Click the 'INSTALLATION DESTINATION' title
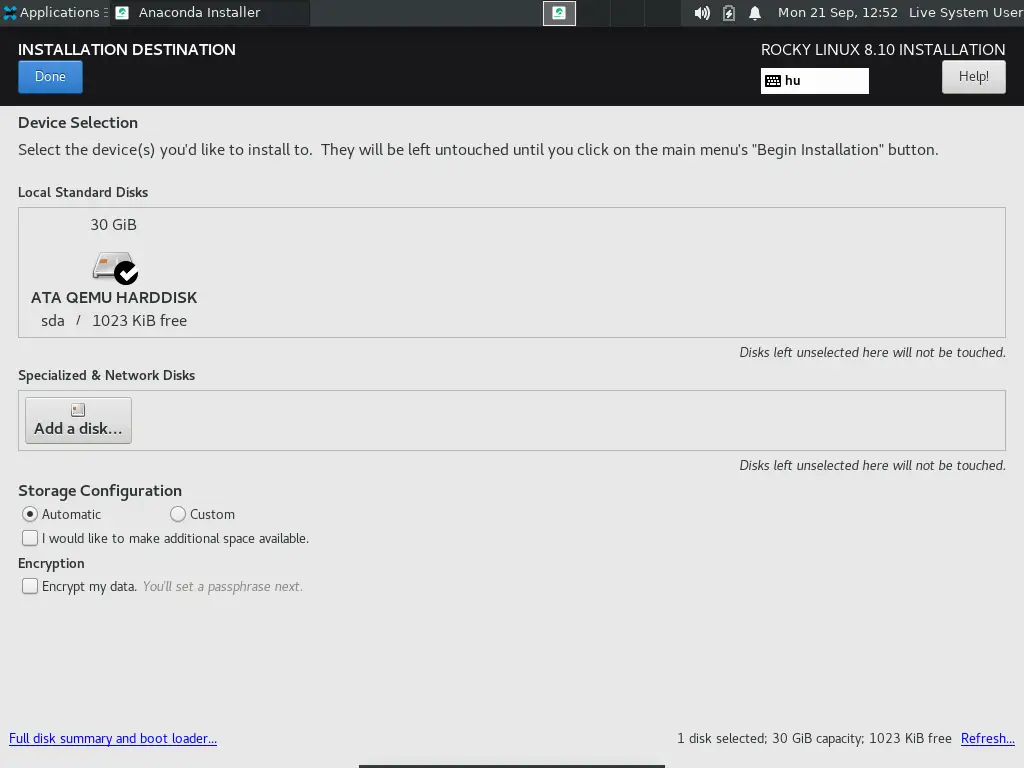1024x768 pixels. [x=127, y=50]
